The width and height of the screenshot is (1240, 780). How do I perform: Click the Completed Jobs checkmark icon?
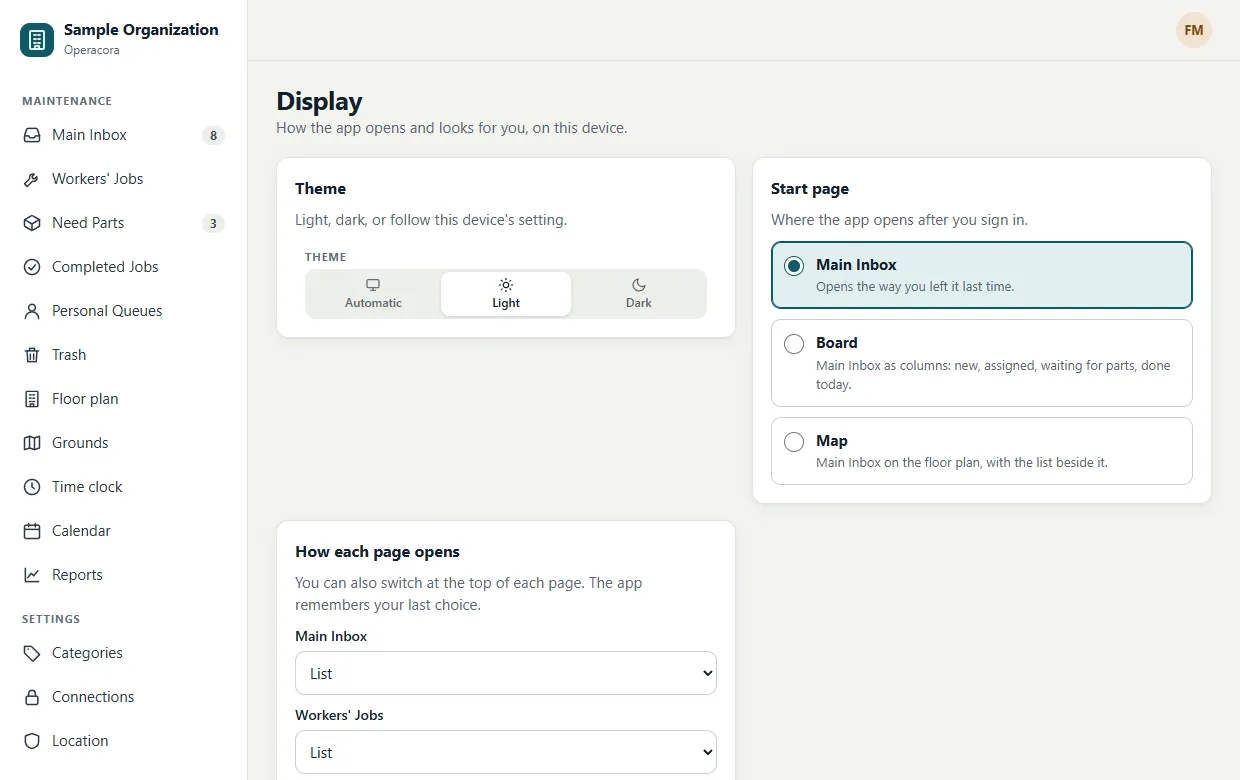(32, 267)
